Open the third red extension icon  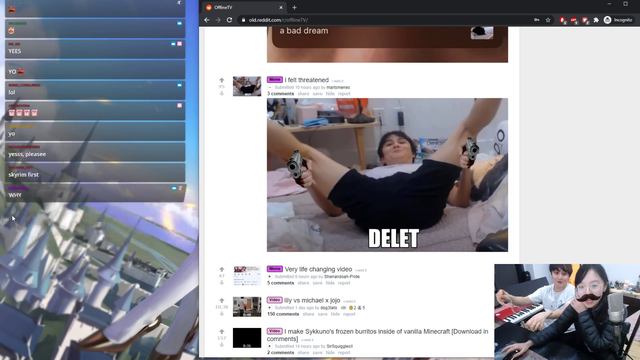coord(585,20)
